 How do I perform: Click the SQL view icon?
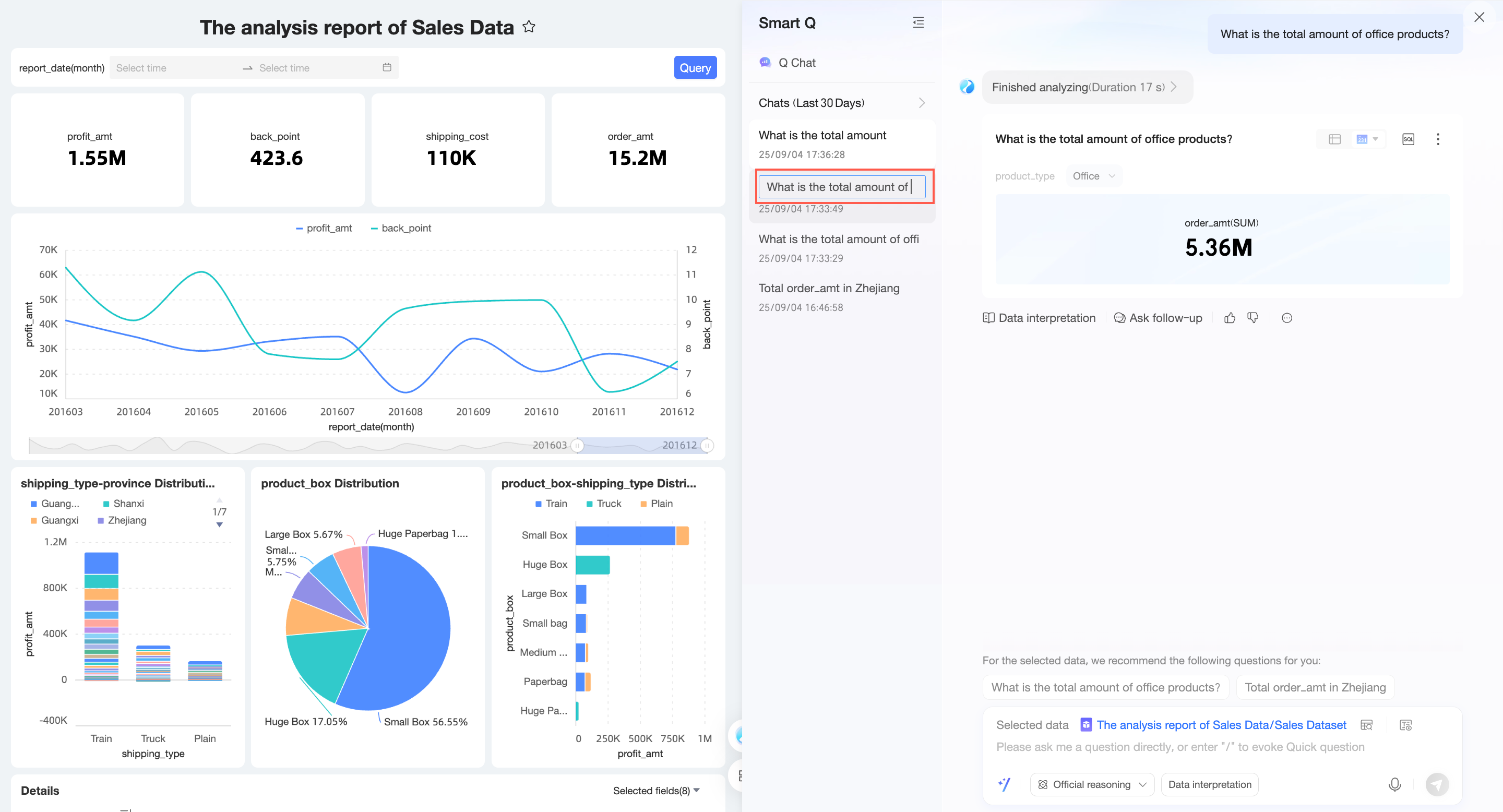click(1408, 139)
